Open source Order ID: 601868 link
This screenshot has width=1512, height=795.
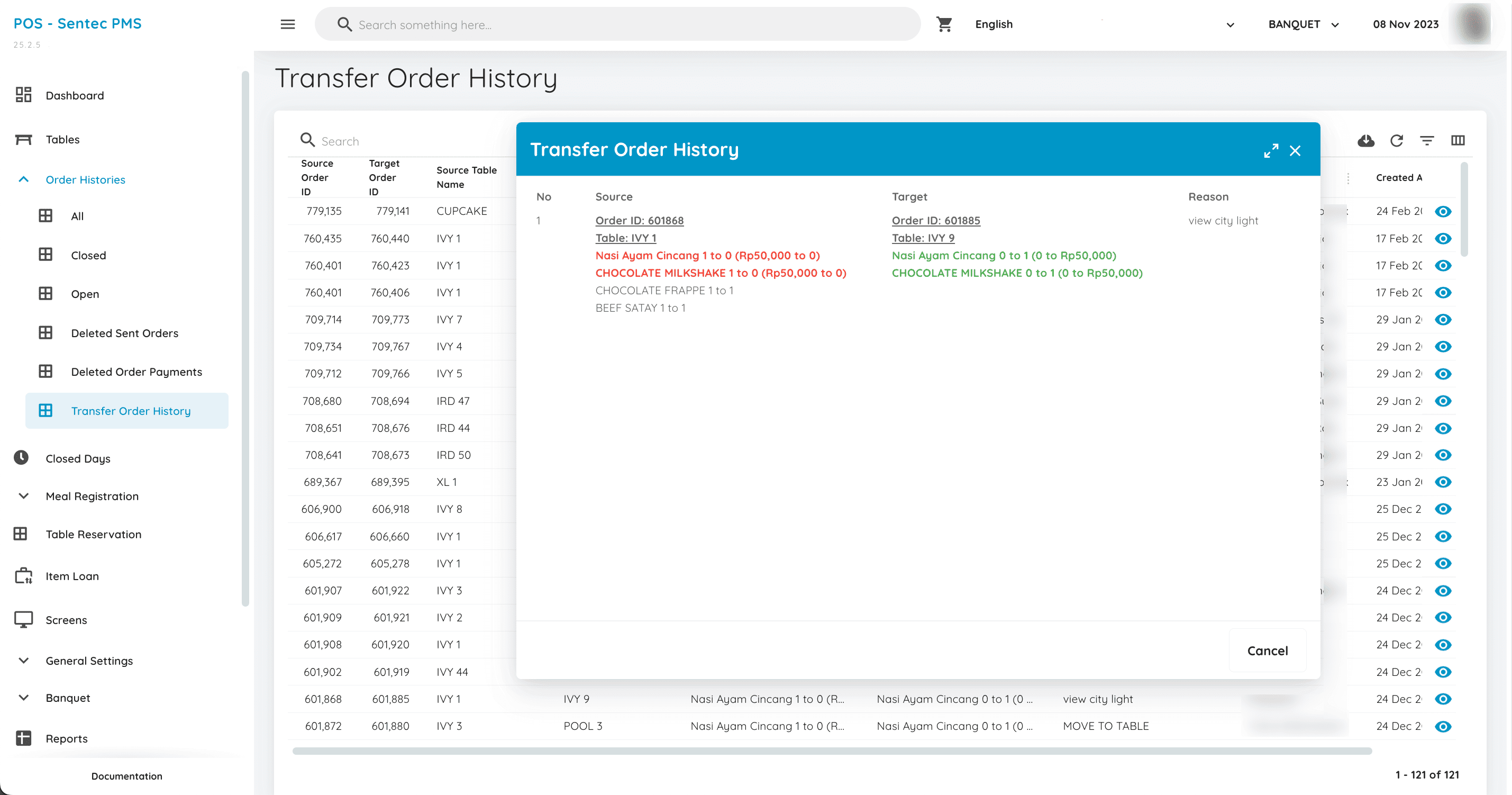pos(639,221)
